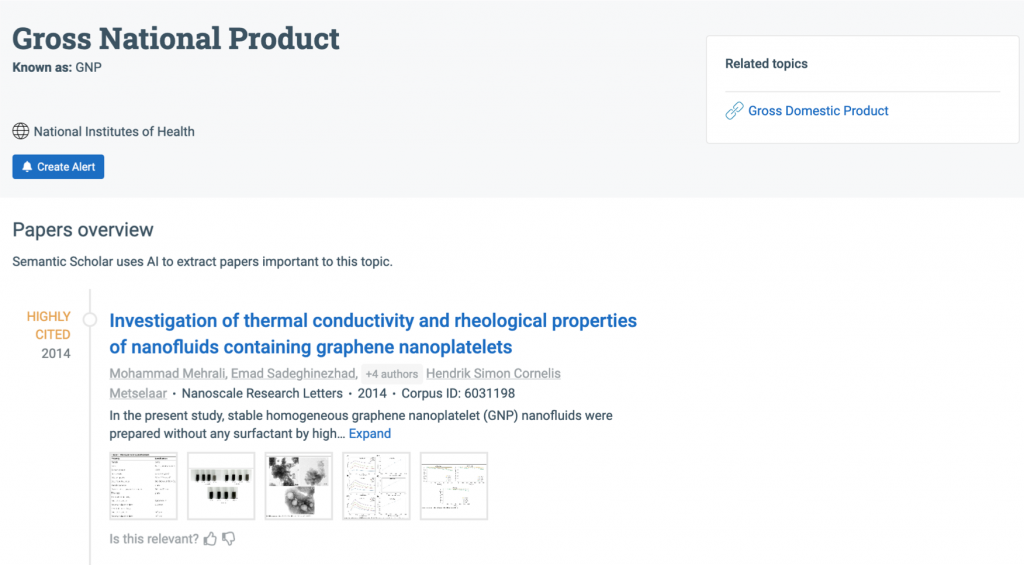View the second figure thumbnail with dark vials

[x=221, y=486]
